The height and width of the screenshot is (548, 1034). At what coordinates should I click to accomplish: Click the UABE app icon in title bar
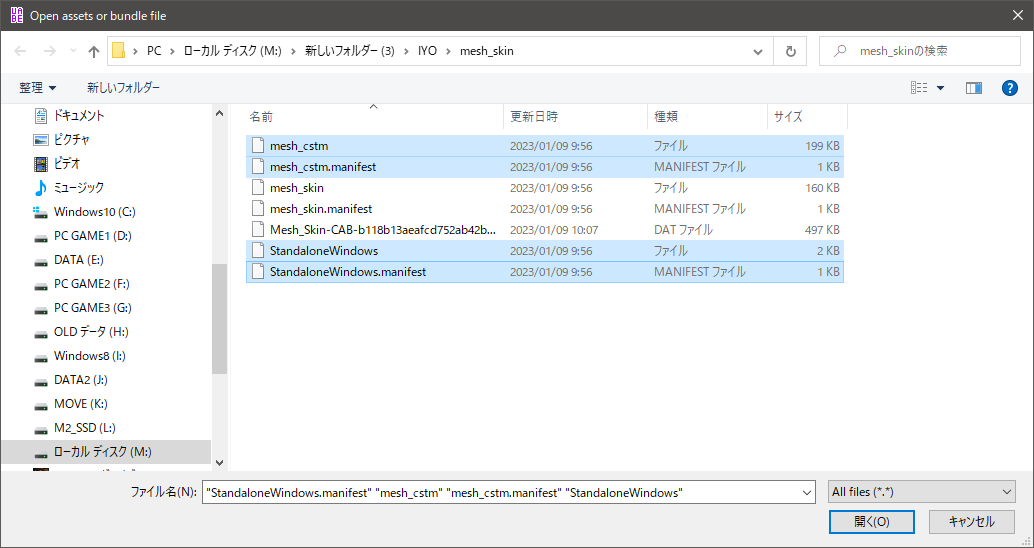[17, 15]
